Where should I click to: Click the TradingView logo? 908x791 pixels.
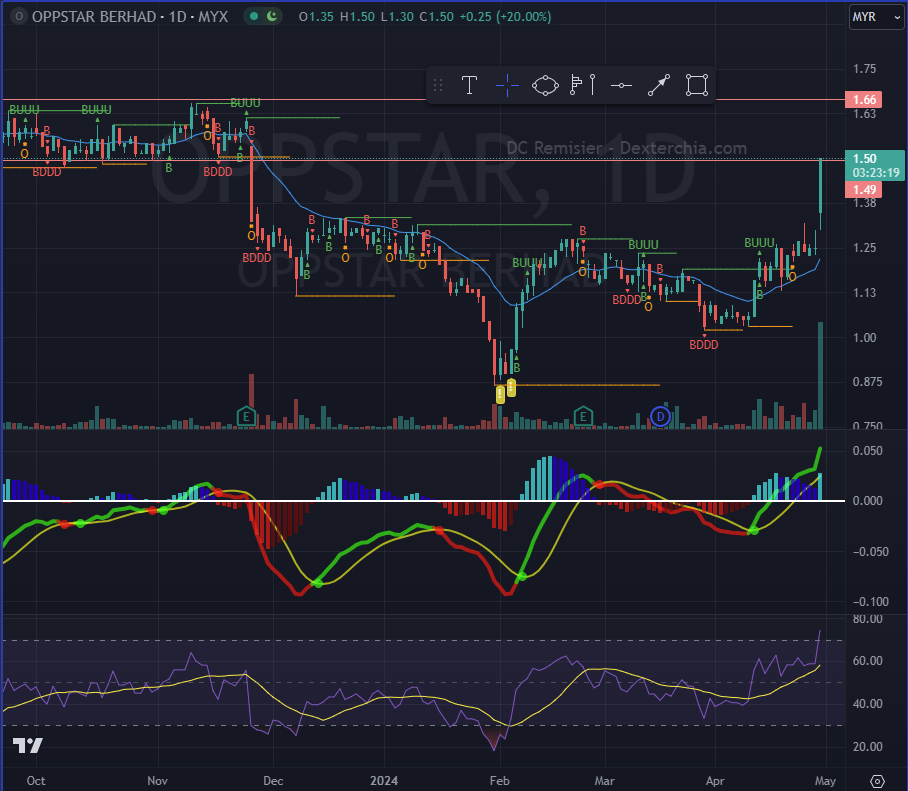click(28, 745)
